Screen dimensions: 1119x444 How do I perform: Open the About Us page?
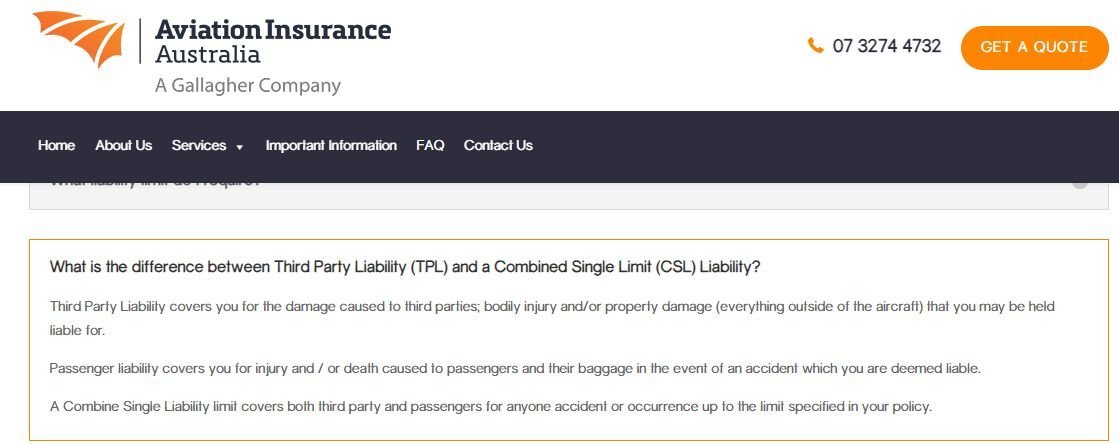(123, 146)
